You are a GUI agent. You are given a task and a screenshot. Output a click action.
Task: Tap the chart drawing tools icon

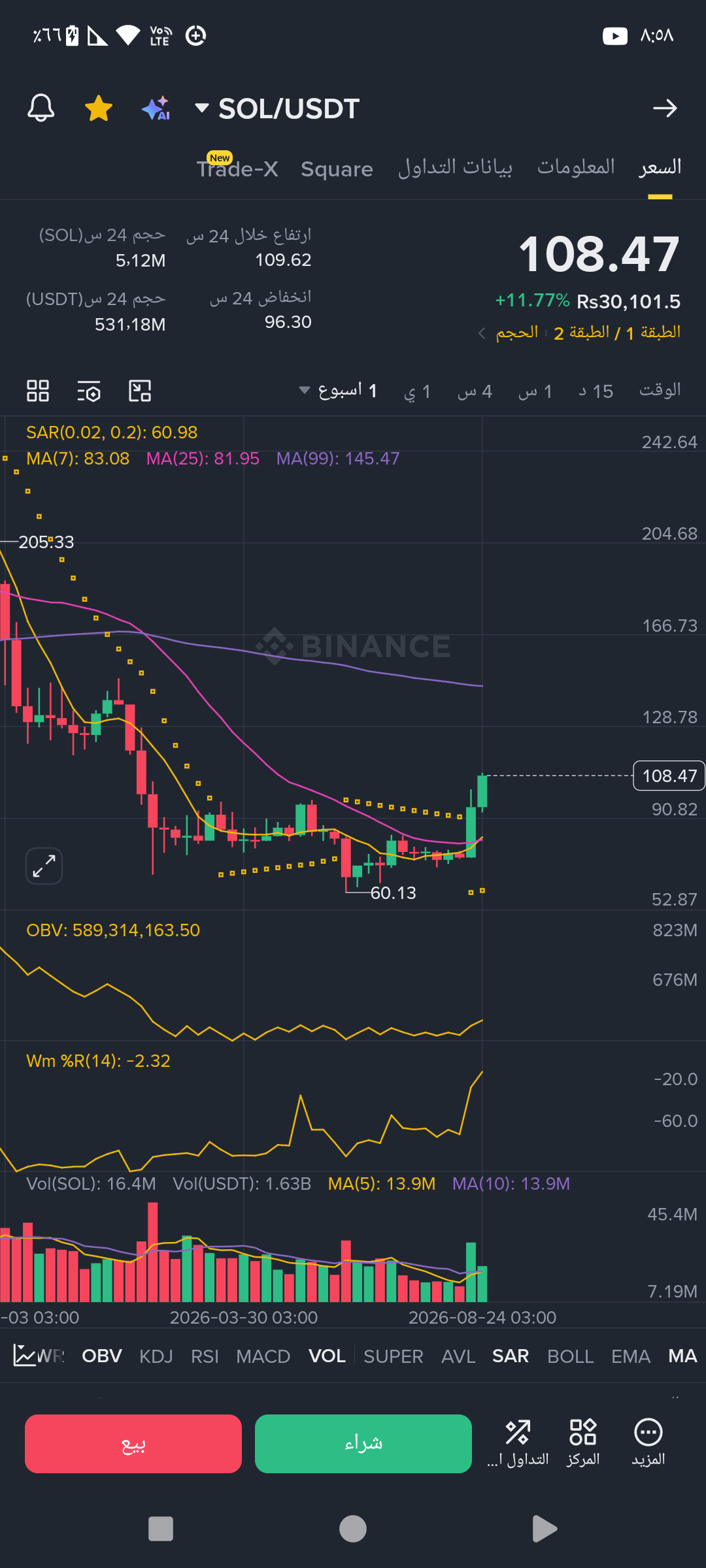(140, 391)
